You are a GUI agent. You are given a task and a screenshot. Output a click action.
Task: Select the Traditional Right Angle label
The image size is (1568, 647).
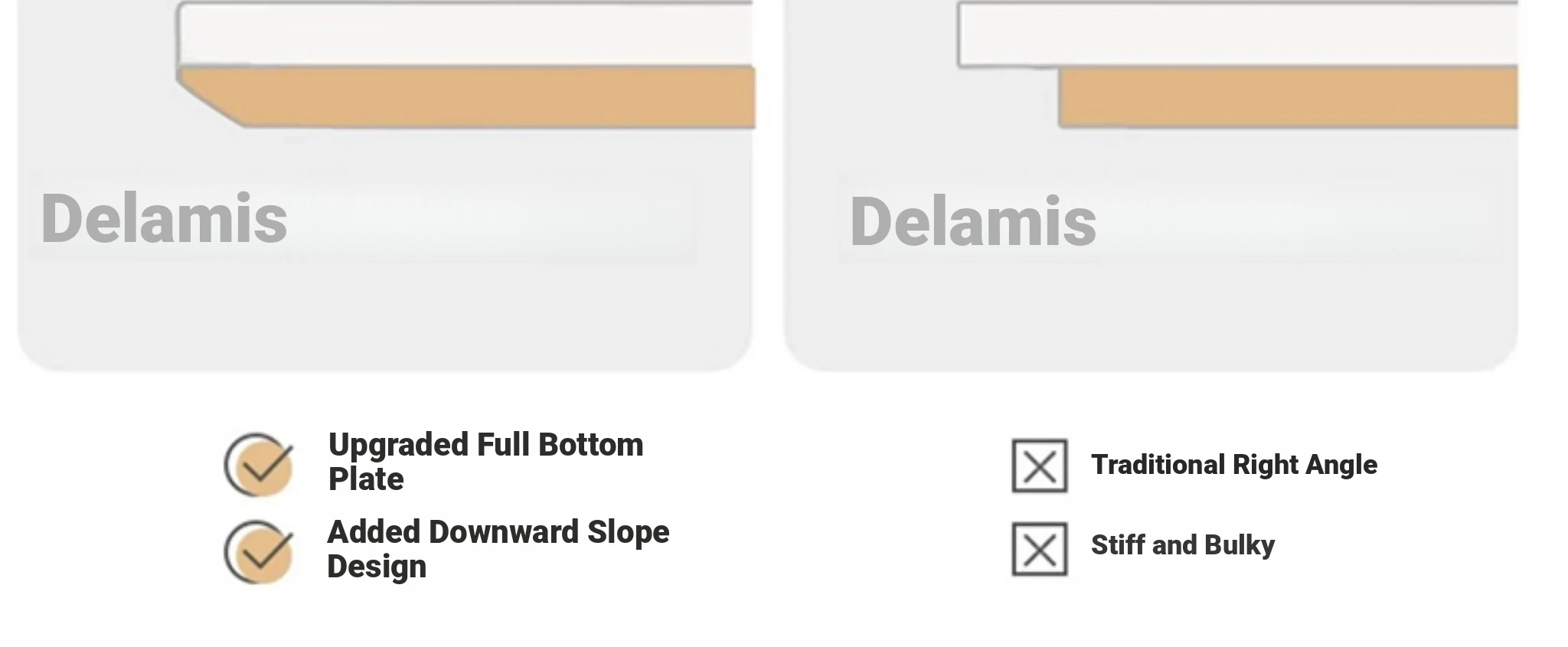1234,465
